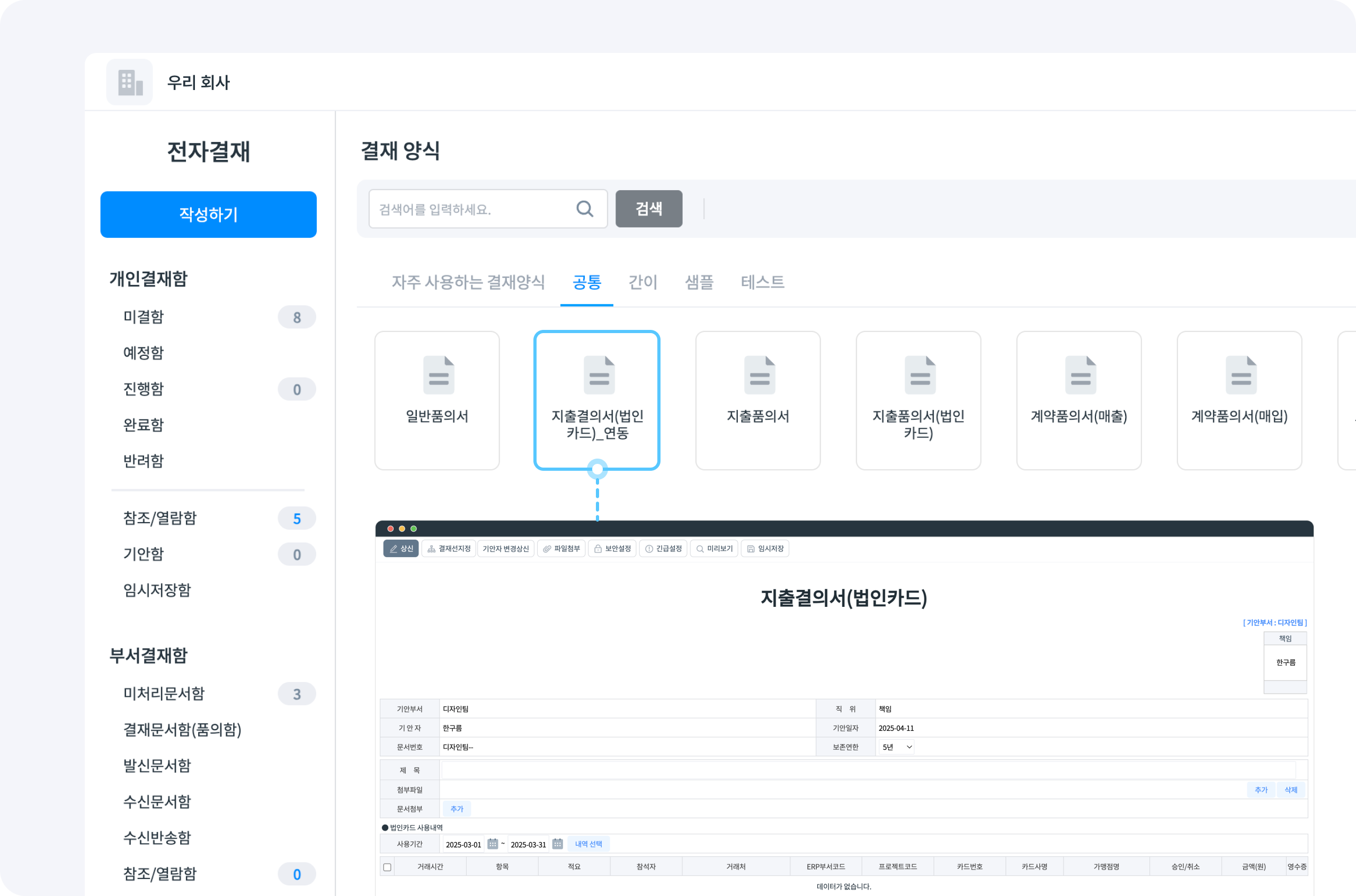Click the gray 검색 button

pos(648,209)
